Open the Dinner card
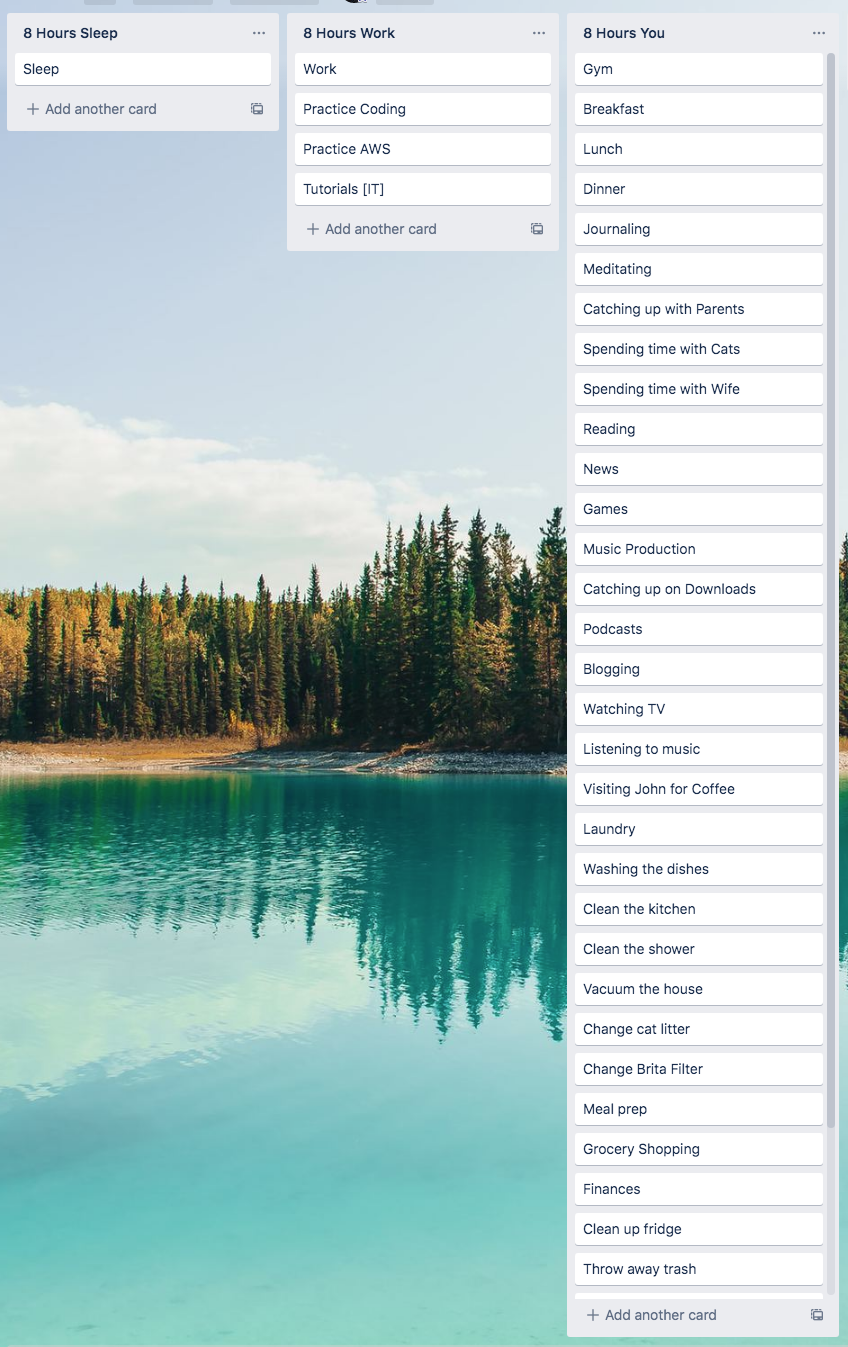 click(699, 189)
